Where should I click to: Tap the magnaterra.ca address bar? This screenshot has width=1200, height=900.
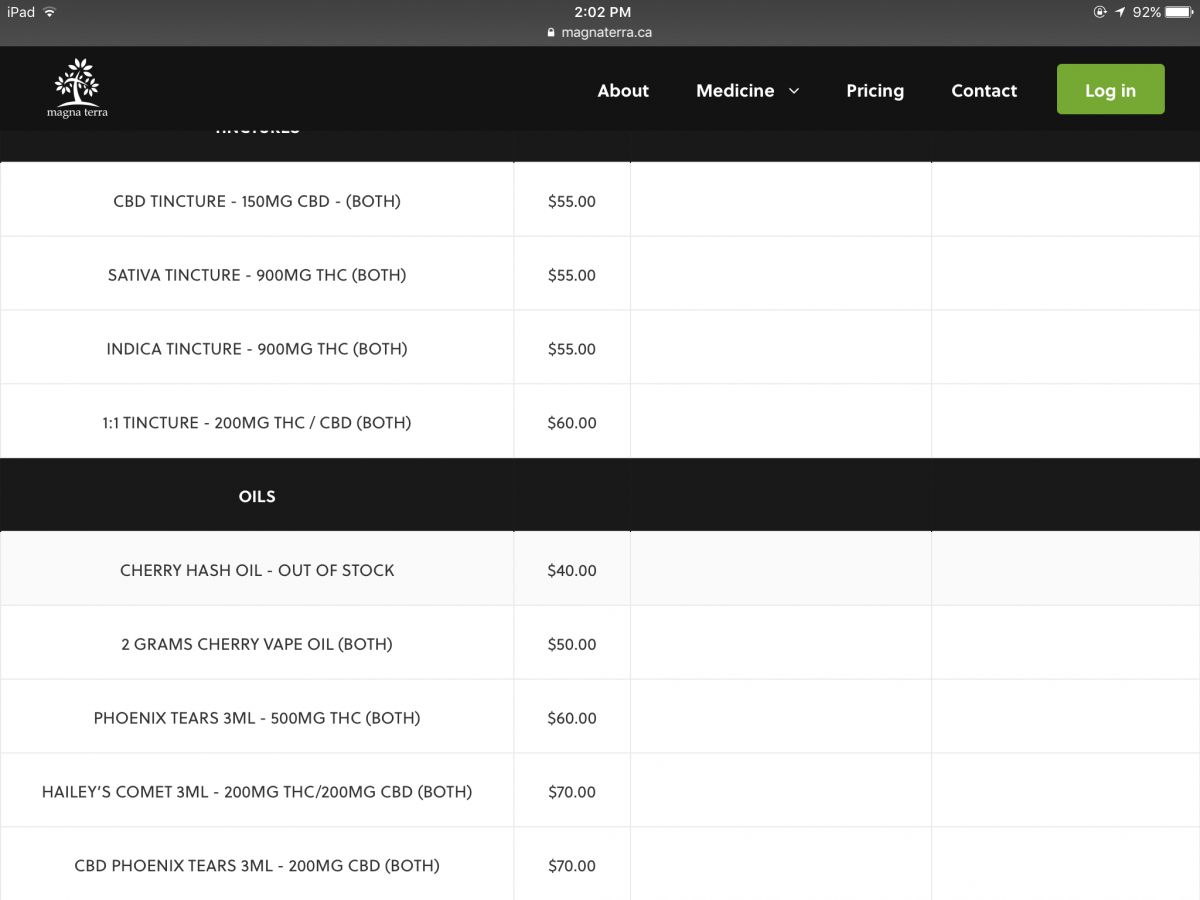tap(600, 32)
